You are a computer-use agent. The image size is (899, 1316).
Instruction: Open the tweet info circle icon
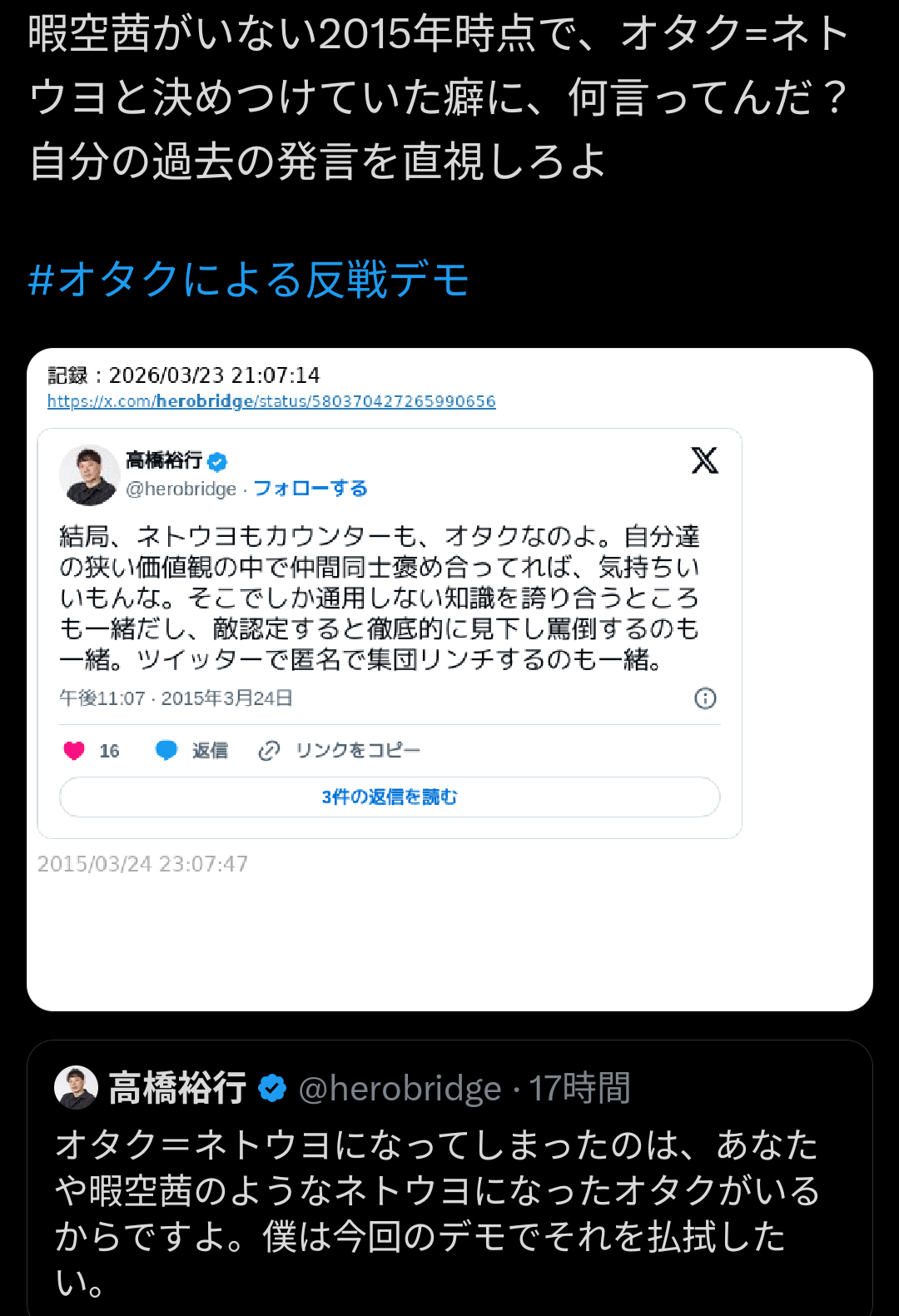(705, 698)
